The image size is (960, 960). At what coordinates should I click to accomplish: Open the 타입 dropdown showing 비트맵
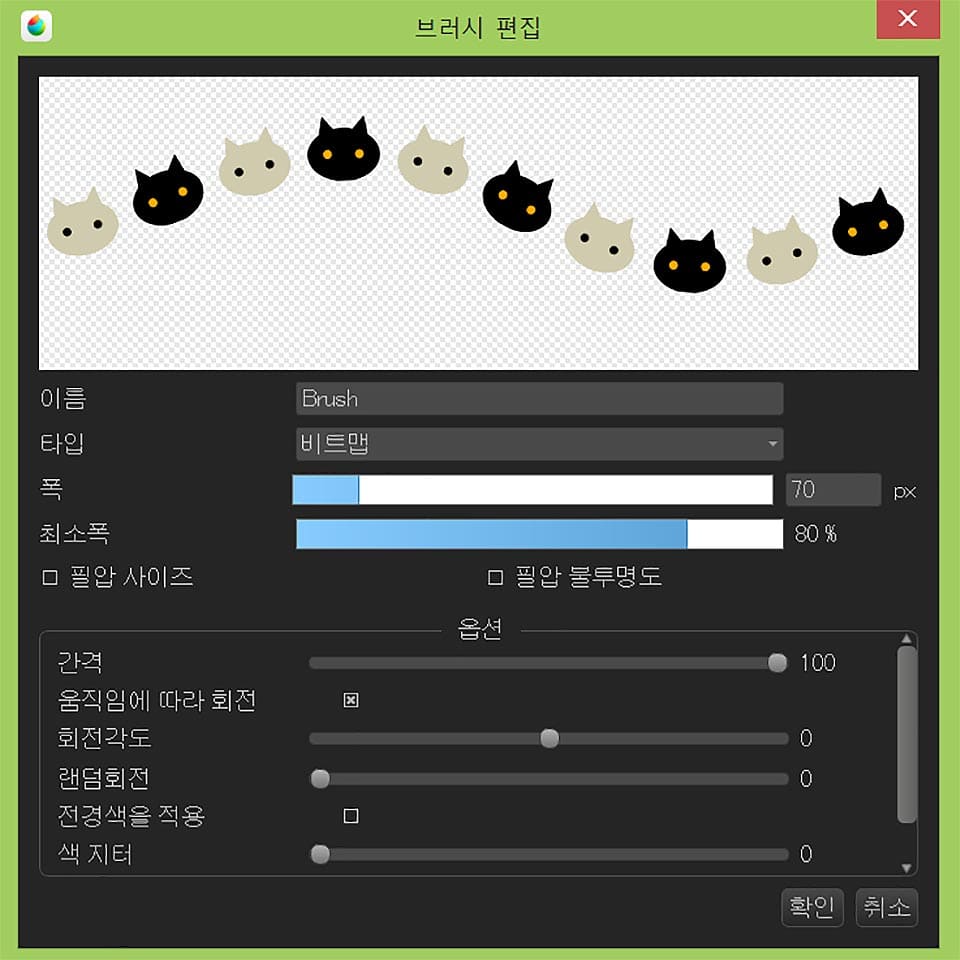pos(539,444)
